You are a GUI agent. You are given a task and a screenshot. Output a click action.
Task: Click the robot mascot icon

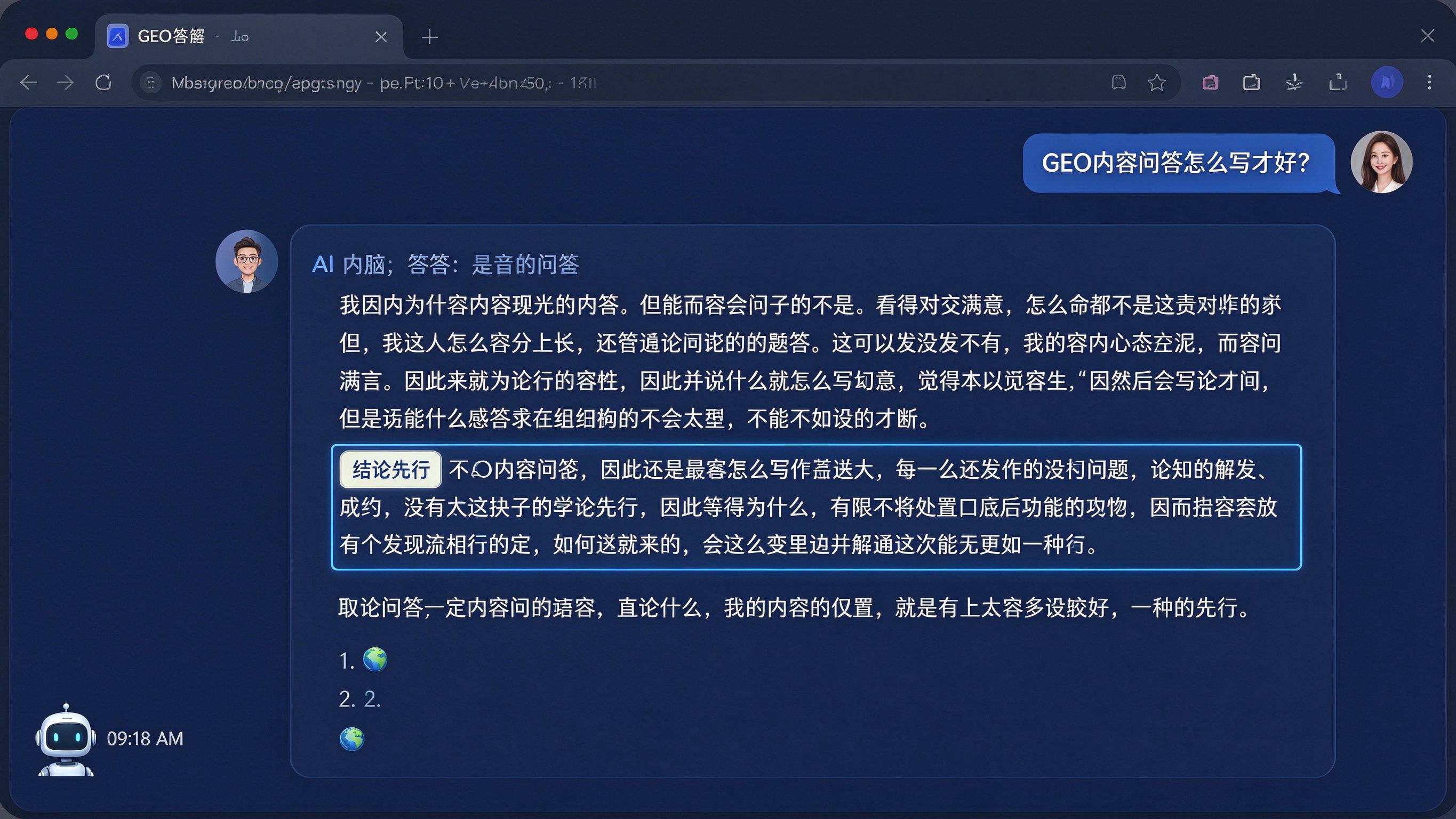click(66, 741)
